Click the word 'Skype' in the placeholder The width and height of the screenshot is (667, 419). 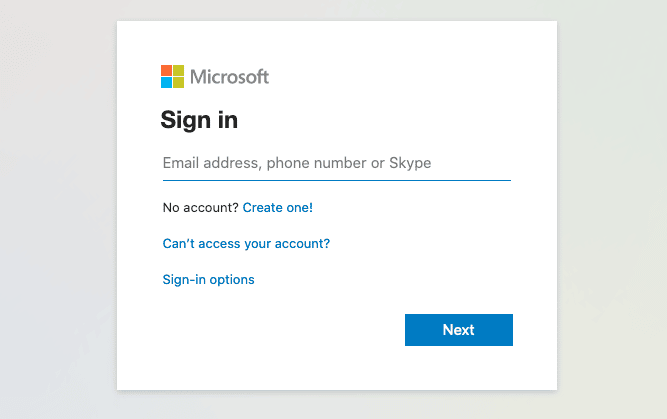[x=411, y=163]
